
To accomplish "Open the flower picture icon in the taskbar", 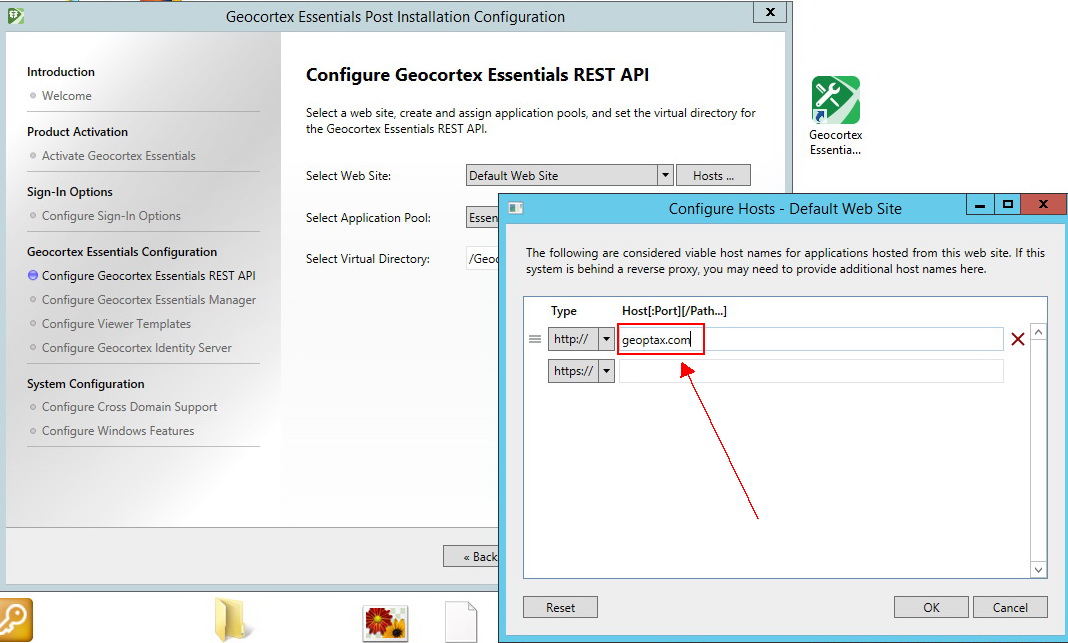I will pyautogui.click(x=385, y=623).
